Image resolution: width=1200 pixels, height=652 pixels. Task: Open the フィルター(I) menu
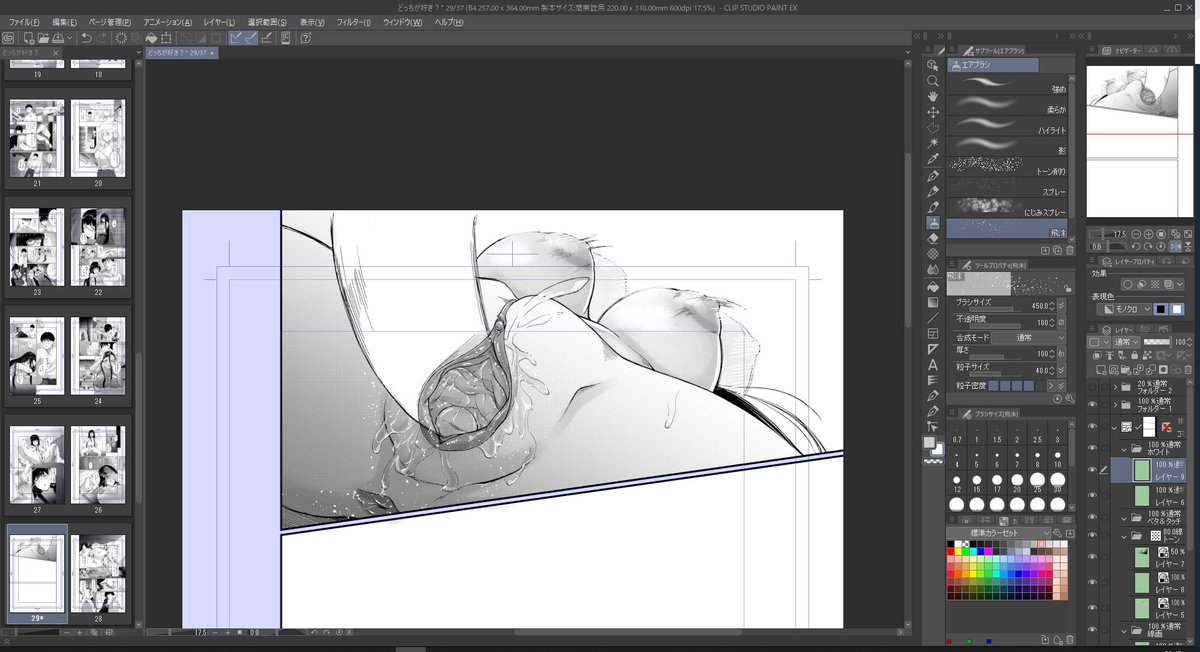coord(353,22)
